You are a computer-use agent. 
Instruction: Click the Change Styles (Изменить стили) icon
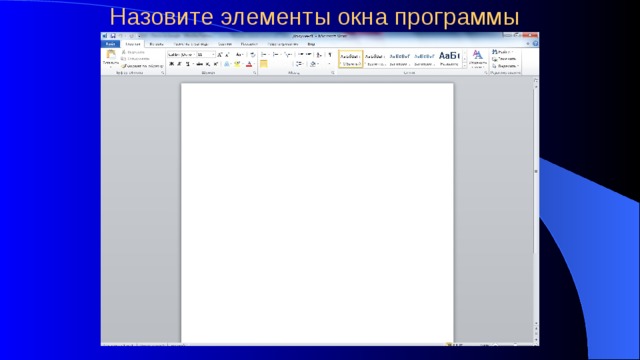point(478,59)
